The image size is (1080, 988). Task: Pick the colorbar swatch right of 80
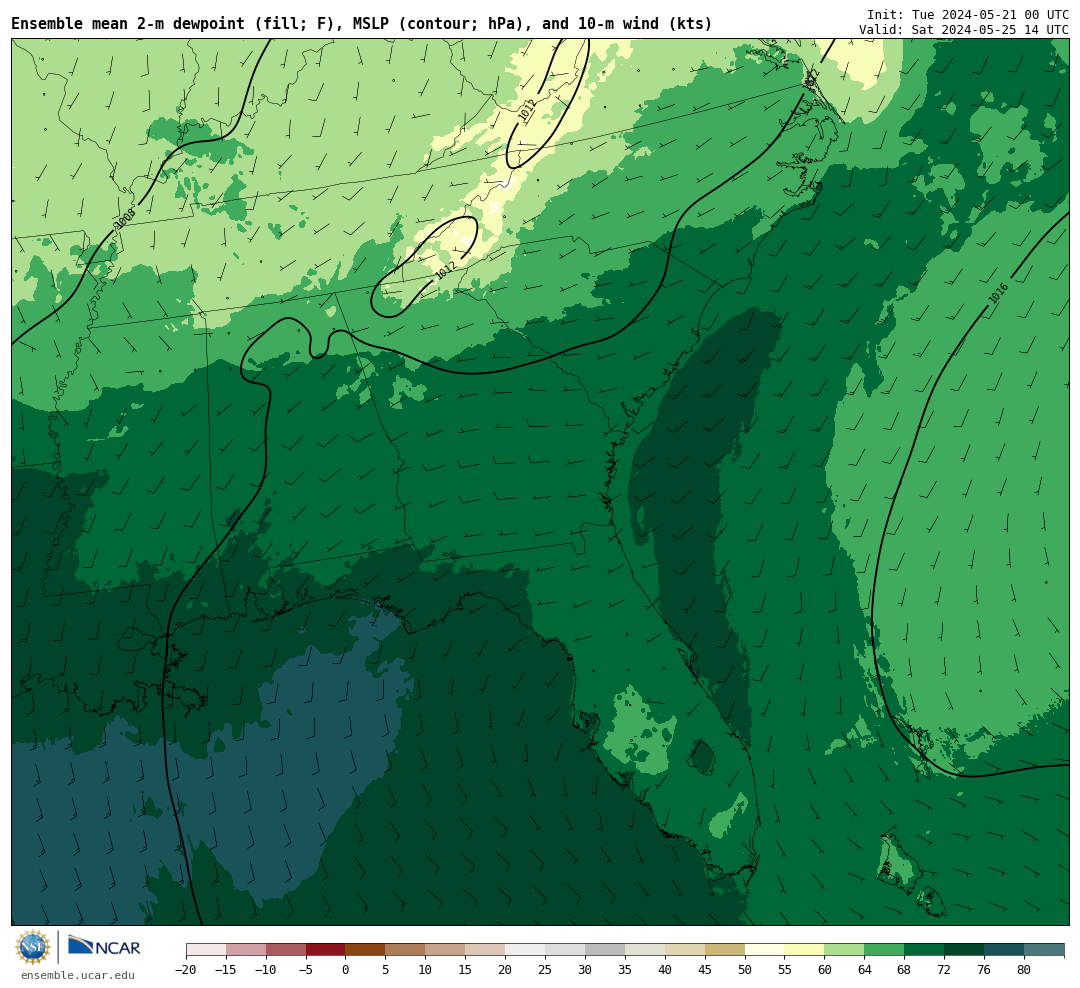[1044, 950]
